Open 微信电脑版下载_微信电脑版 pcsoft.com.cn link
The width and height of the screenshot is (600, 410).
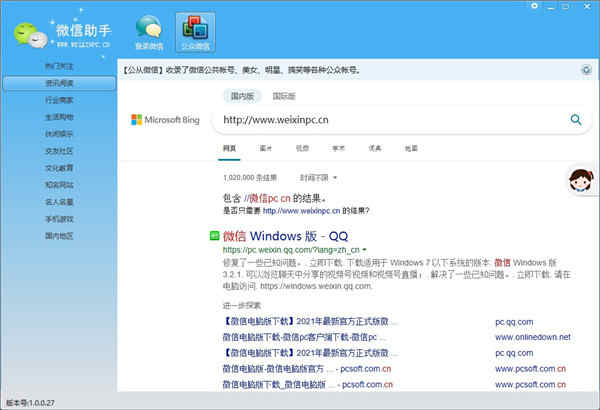tap(308, 384)
